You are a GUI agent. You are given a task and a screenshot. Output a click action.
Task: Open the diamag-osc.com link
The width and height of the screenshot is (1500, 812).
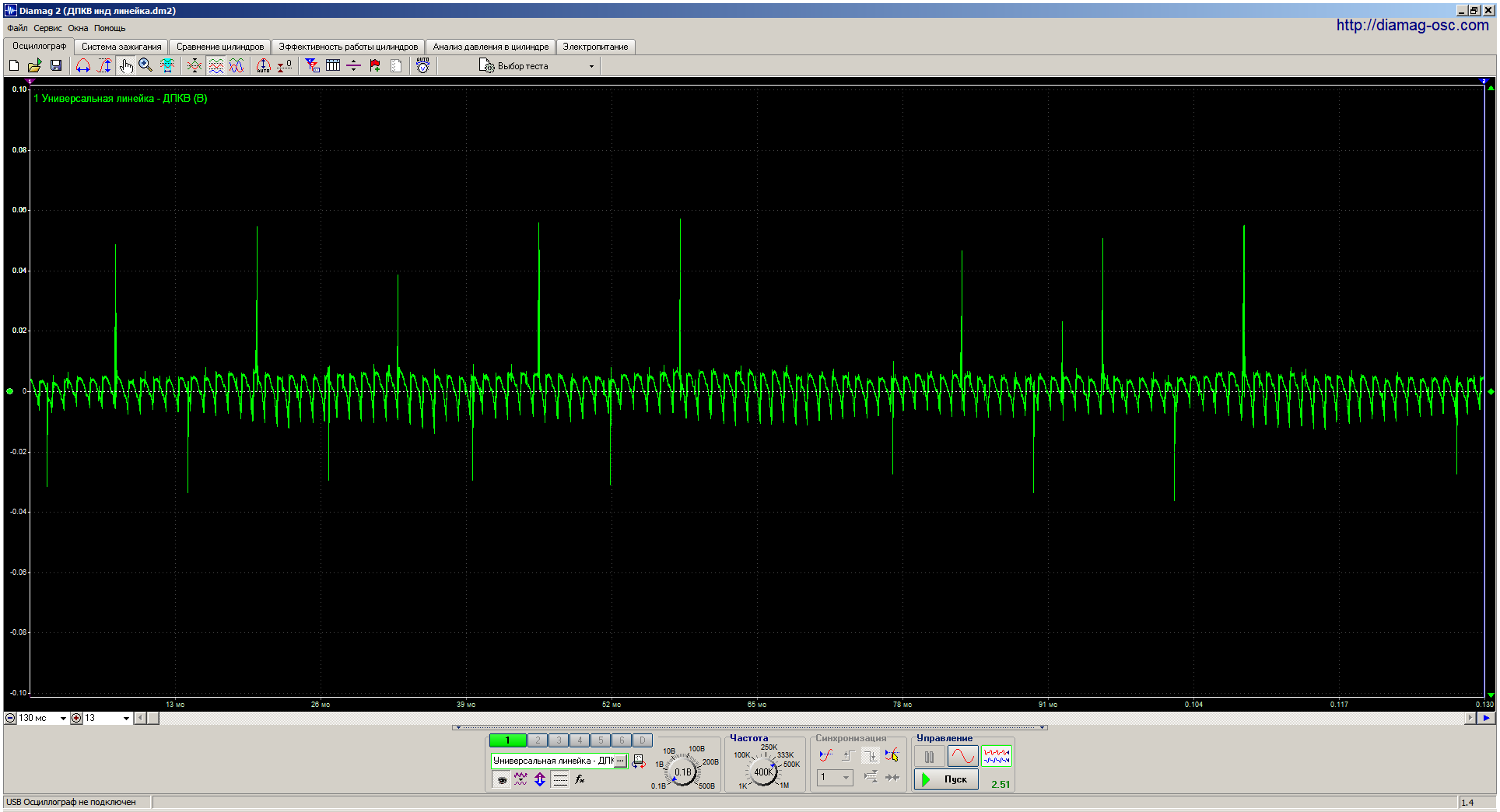tap(1412, 25)
